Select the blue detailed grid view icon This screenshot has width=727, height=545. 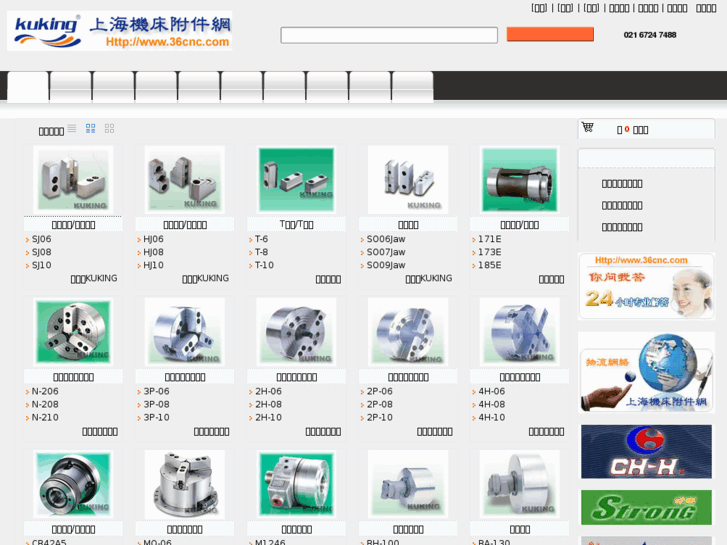[90, 128]
